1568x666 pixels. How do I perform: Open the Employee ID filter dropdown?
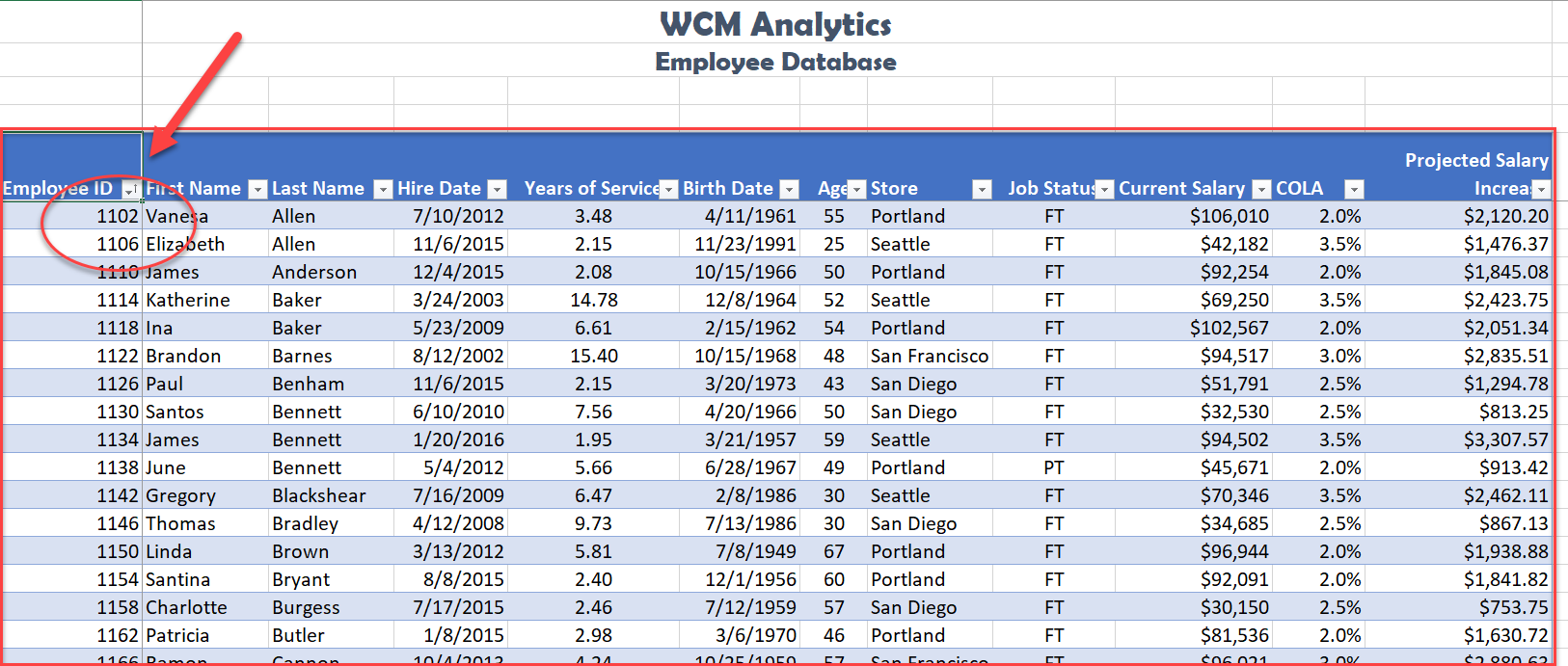130,190
